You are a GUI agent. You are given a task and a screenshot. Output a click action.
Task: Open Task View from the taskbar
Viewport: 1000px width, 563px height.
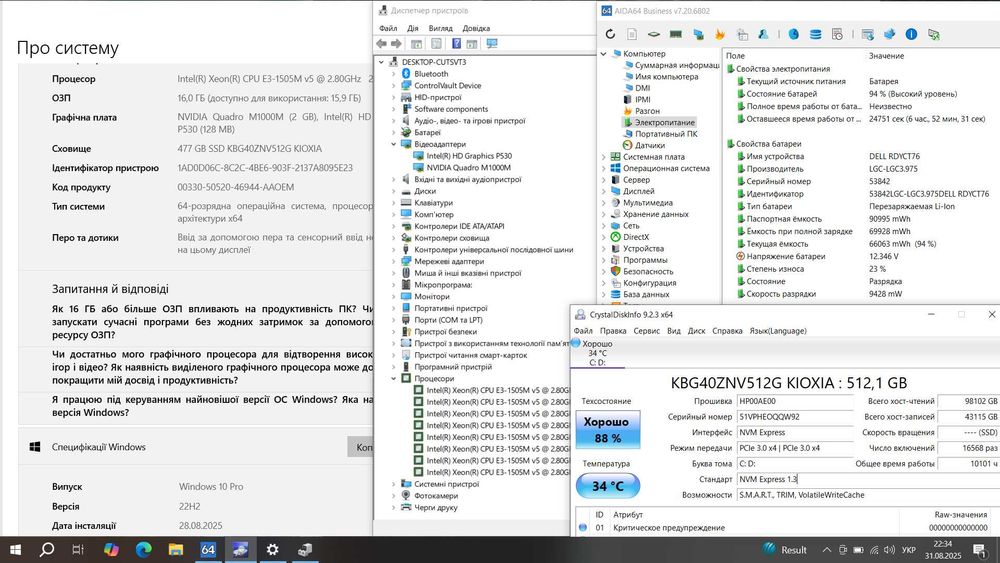(x=78, y=550)
